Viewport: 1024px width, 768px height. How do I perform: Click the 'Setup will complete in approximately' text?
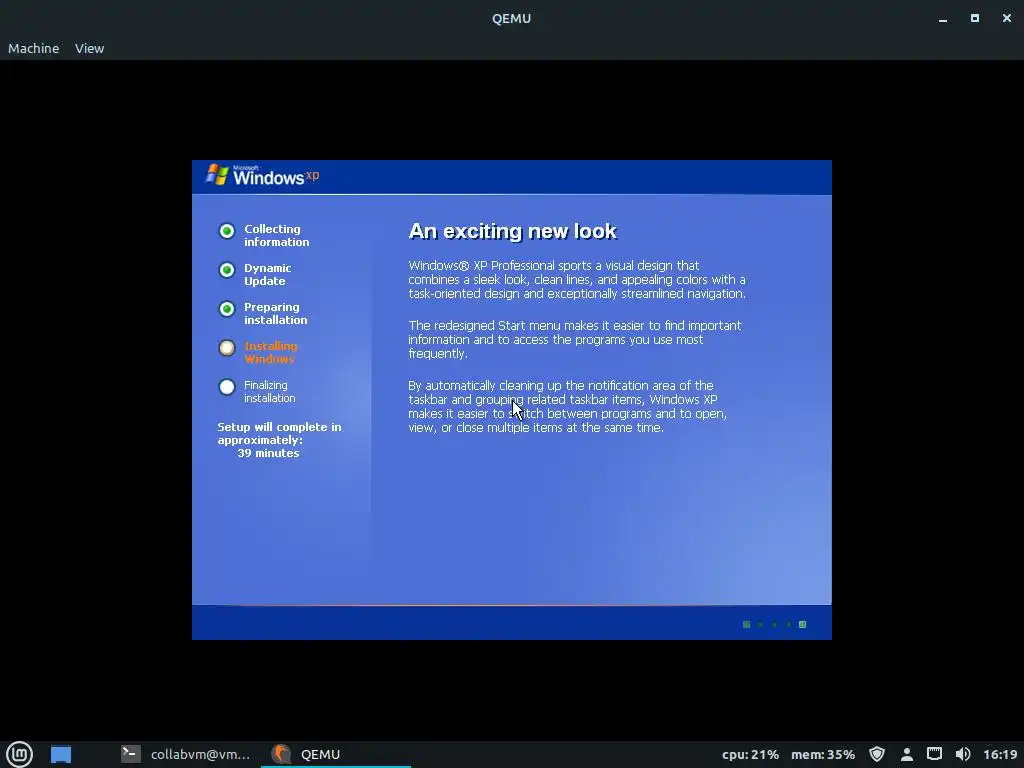point(280,434)
